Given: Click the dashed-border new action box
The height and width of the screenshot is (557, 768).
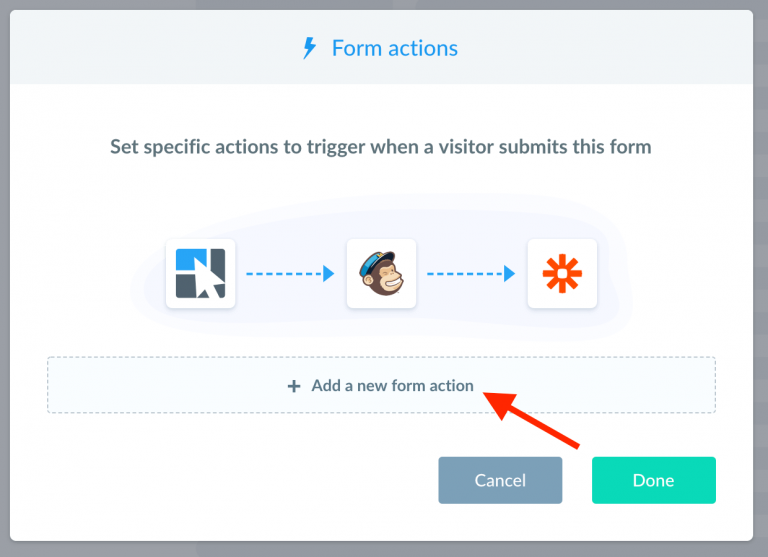Looking at the screenshot, I should [382, 385].
